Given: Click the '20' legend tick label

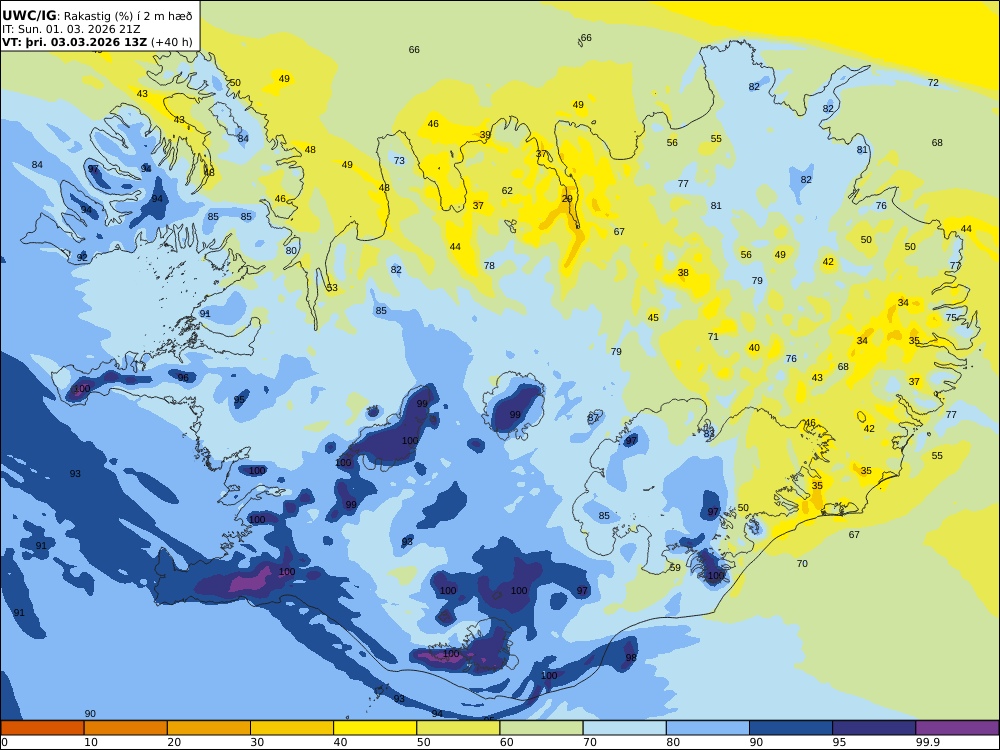Looking at the screenshot, I should coord(174,742).
